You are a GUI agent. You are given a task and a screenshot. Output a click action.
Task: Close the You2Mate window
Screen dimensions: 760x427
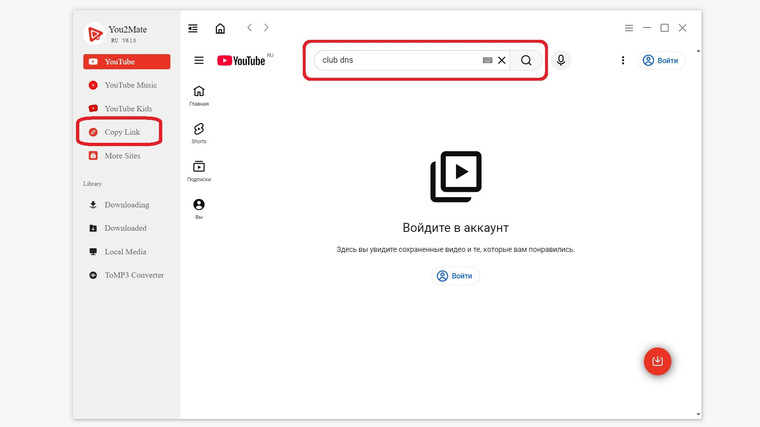tap(682, 28)
